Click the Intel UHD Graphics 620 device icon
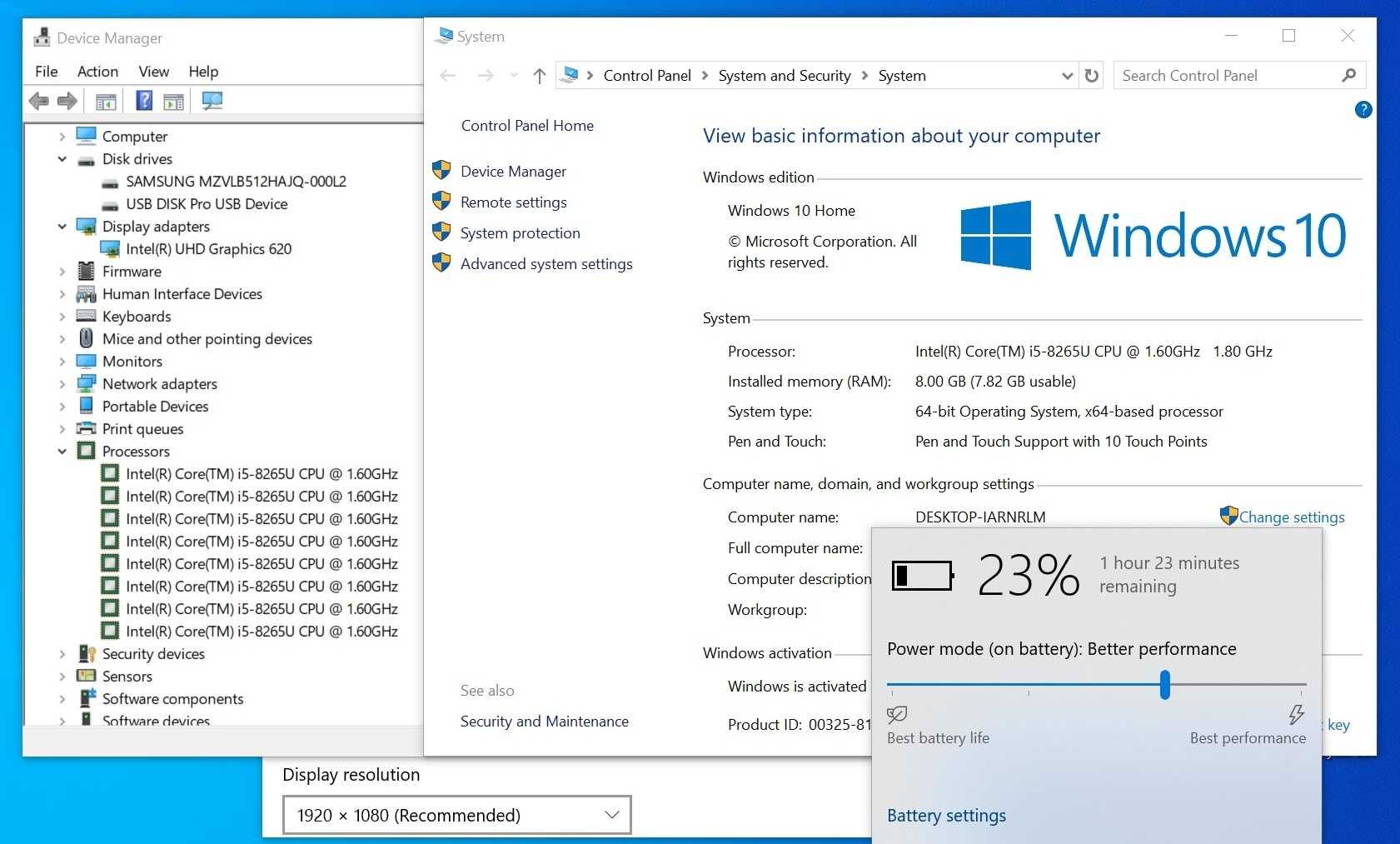Screen dimensions: 1400x844 click(109, 248)
